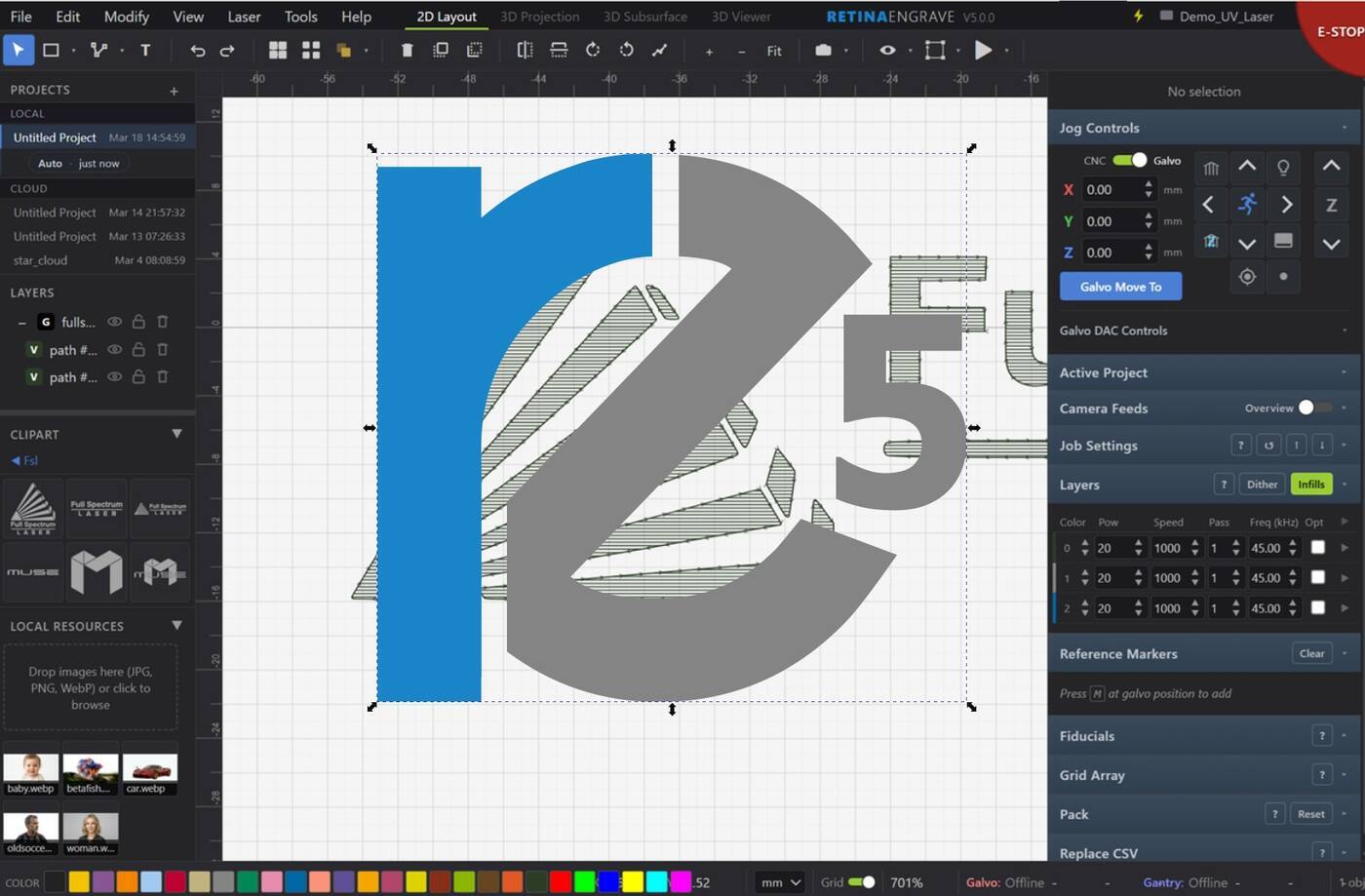The height and width of the screenshot is (896, 1365).
Task: Start the job with the Play button
Action: [983, 51]
